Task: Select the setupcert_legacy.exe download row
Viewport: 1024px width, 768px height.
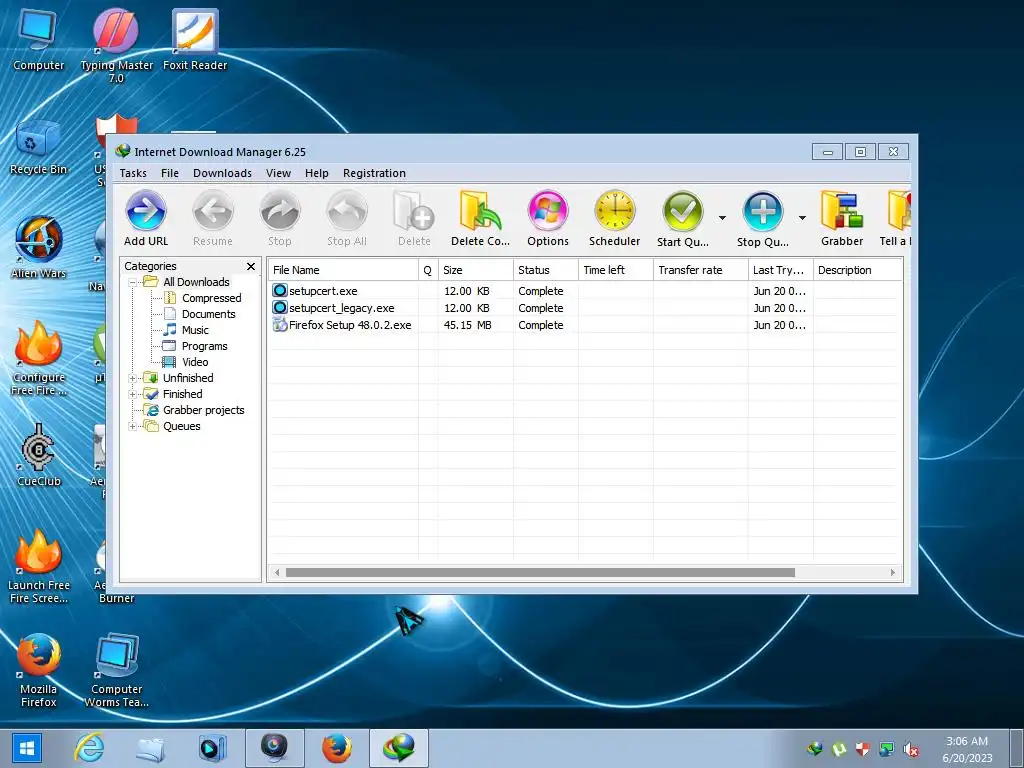Action: [585, 308]
